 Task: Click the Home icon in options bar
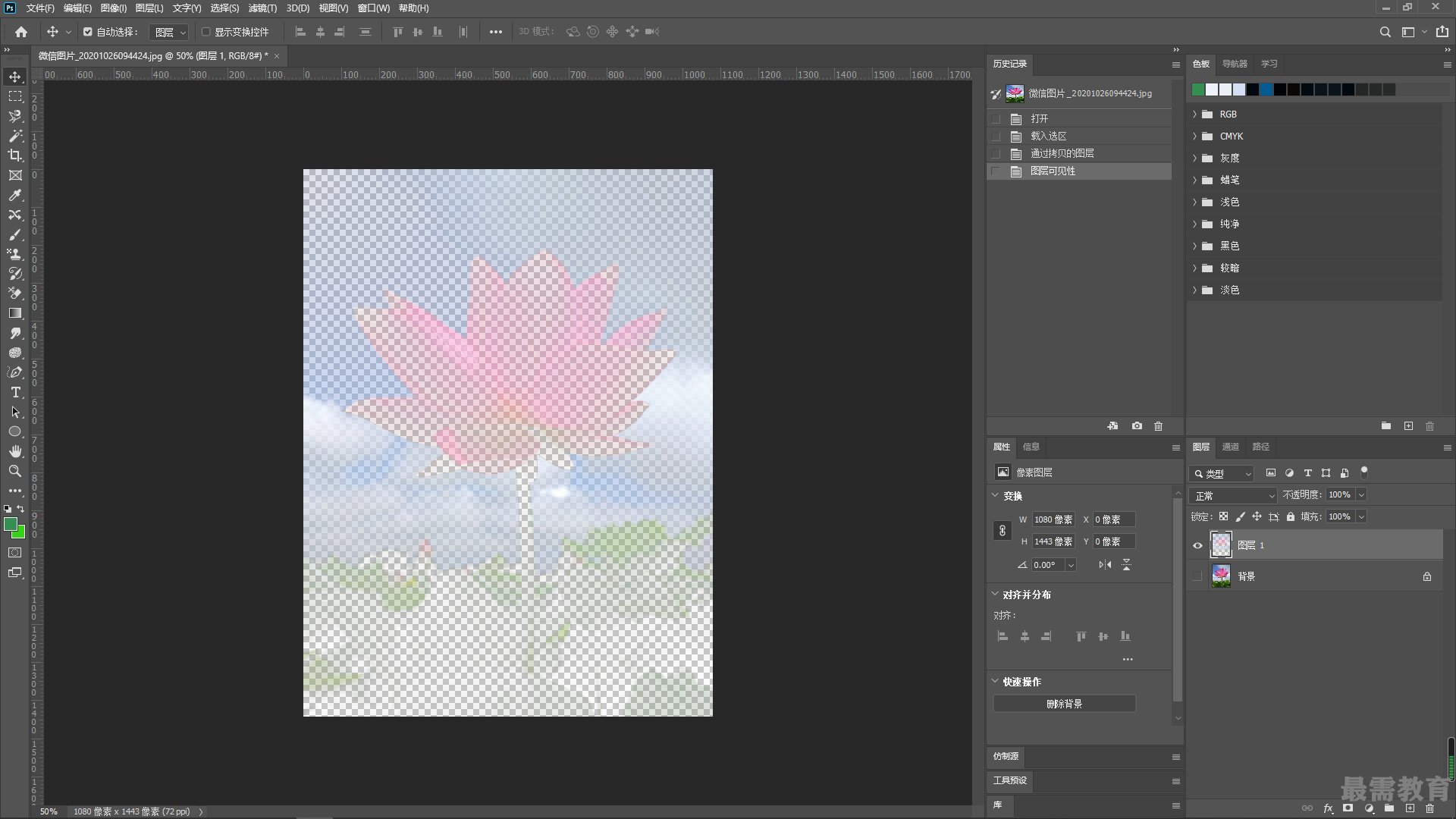point(21,32)
